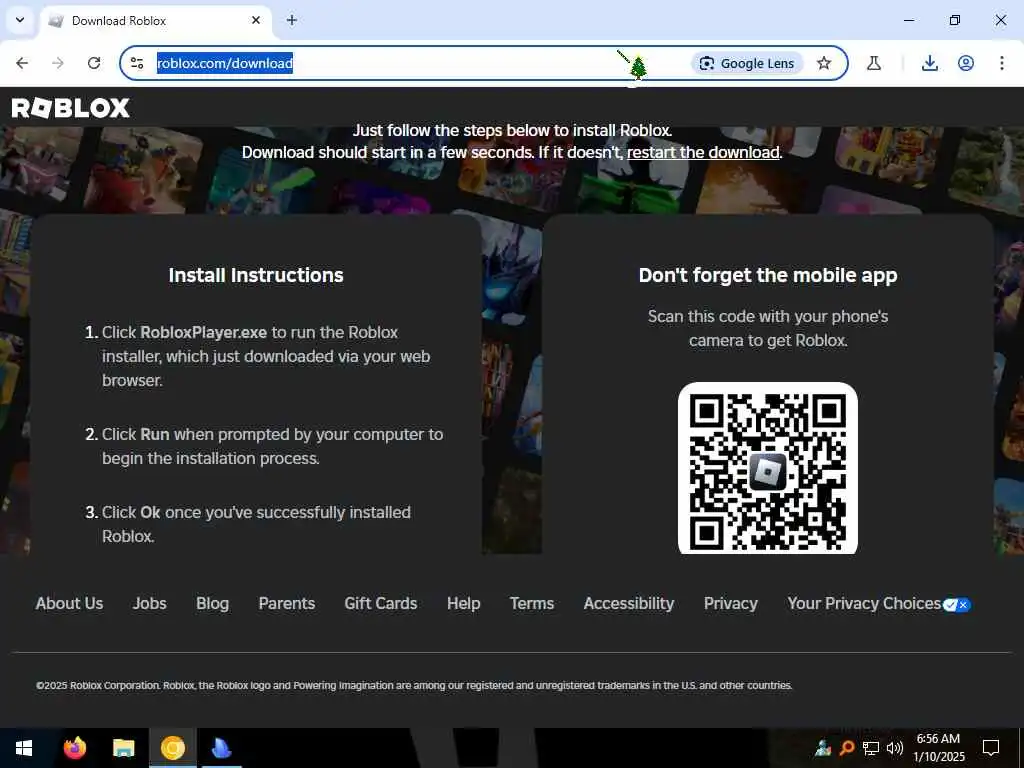Show Chrome downloads
Image resolution: width=1024 pixels, height=768 pixels.
(x=930, y=63)
